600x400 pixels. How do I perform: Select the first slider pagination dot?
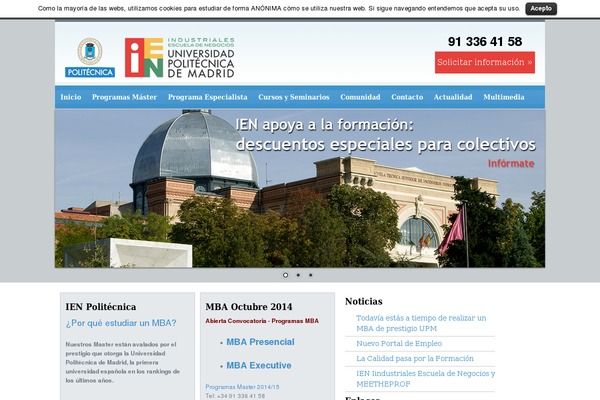pos(285,275)
